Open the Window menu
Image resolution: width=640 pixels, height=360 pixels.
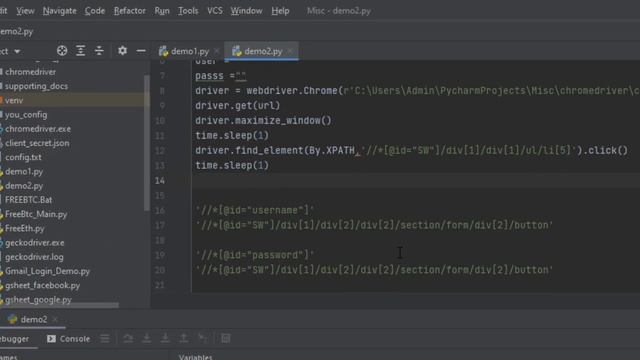point(247,11)
